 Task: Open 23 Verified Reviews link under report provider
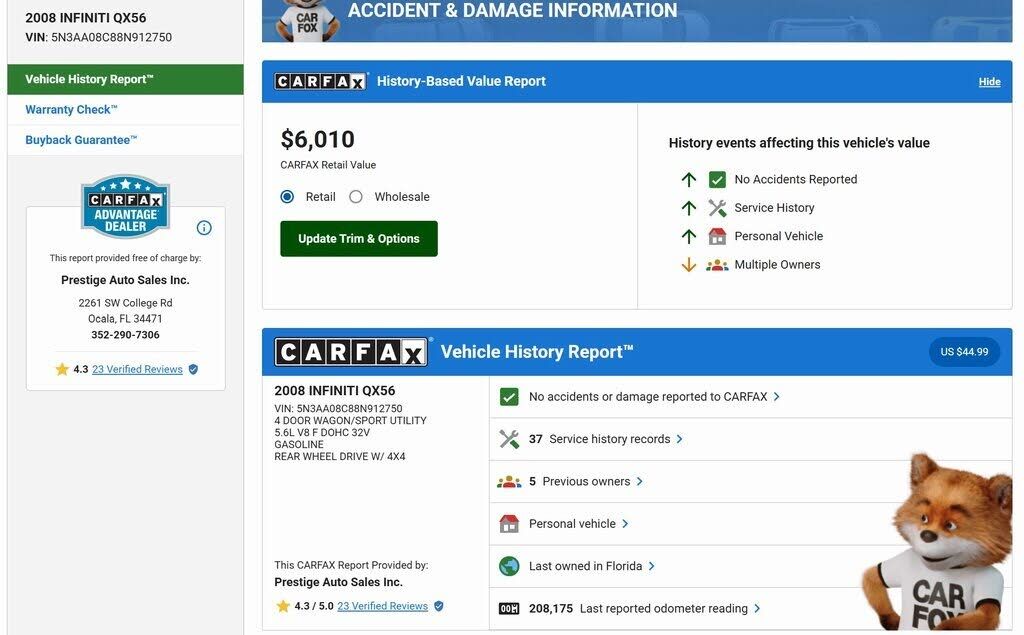click(x=382, y=606)
